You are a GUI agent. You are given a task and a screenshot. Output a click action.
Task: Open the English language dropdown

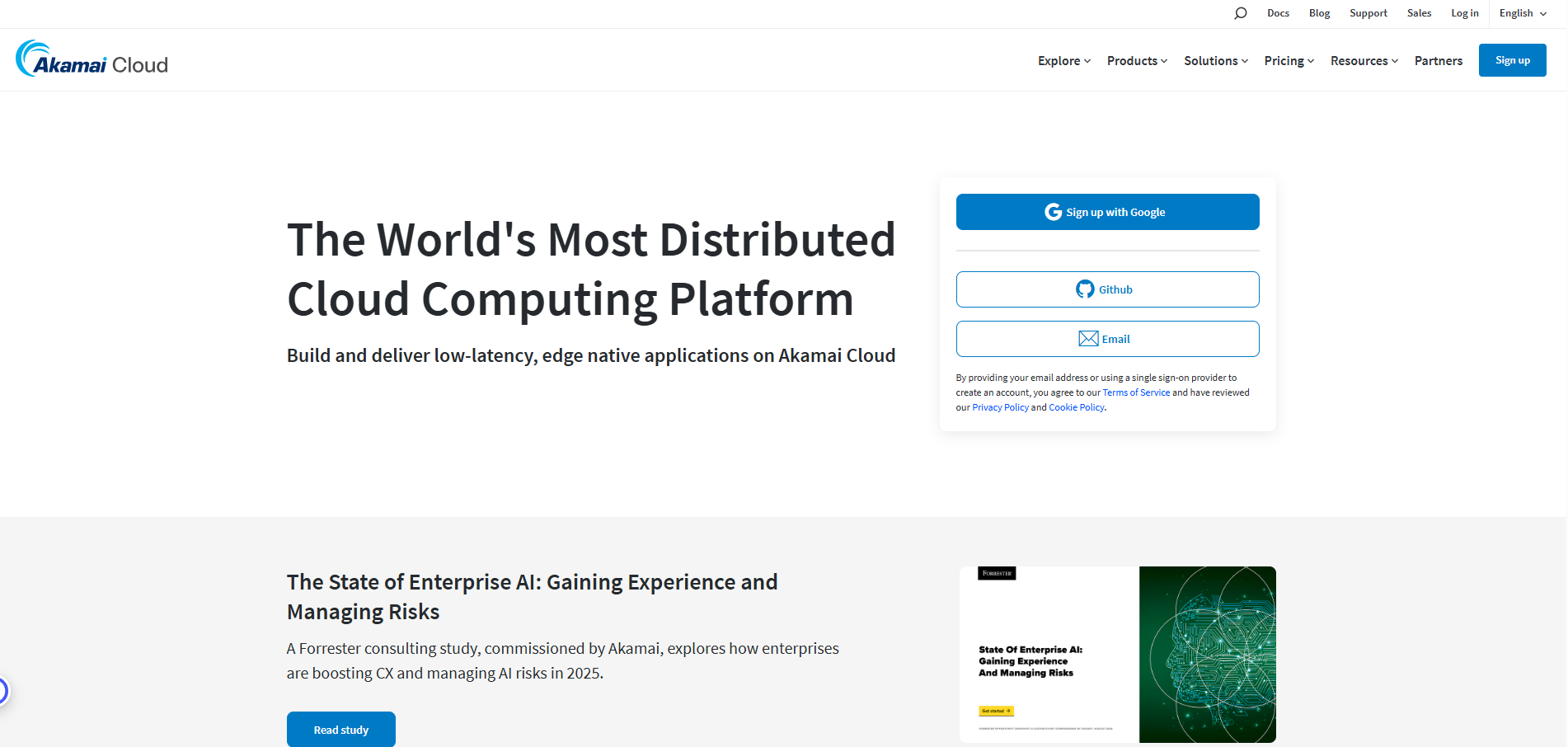pos(1521,12)
